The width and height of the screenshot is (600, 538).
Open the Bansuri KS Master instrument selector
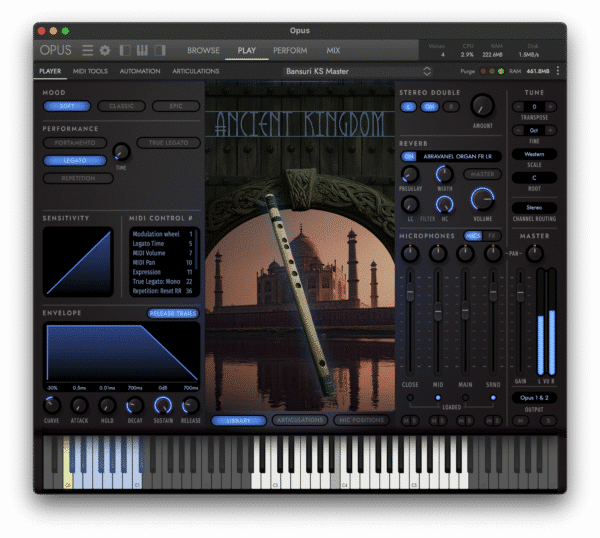[x=358, y=71]
